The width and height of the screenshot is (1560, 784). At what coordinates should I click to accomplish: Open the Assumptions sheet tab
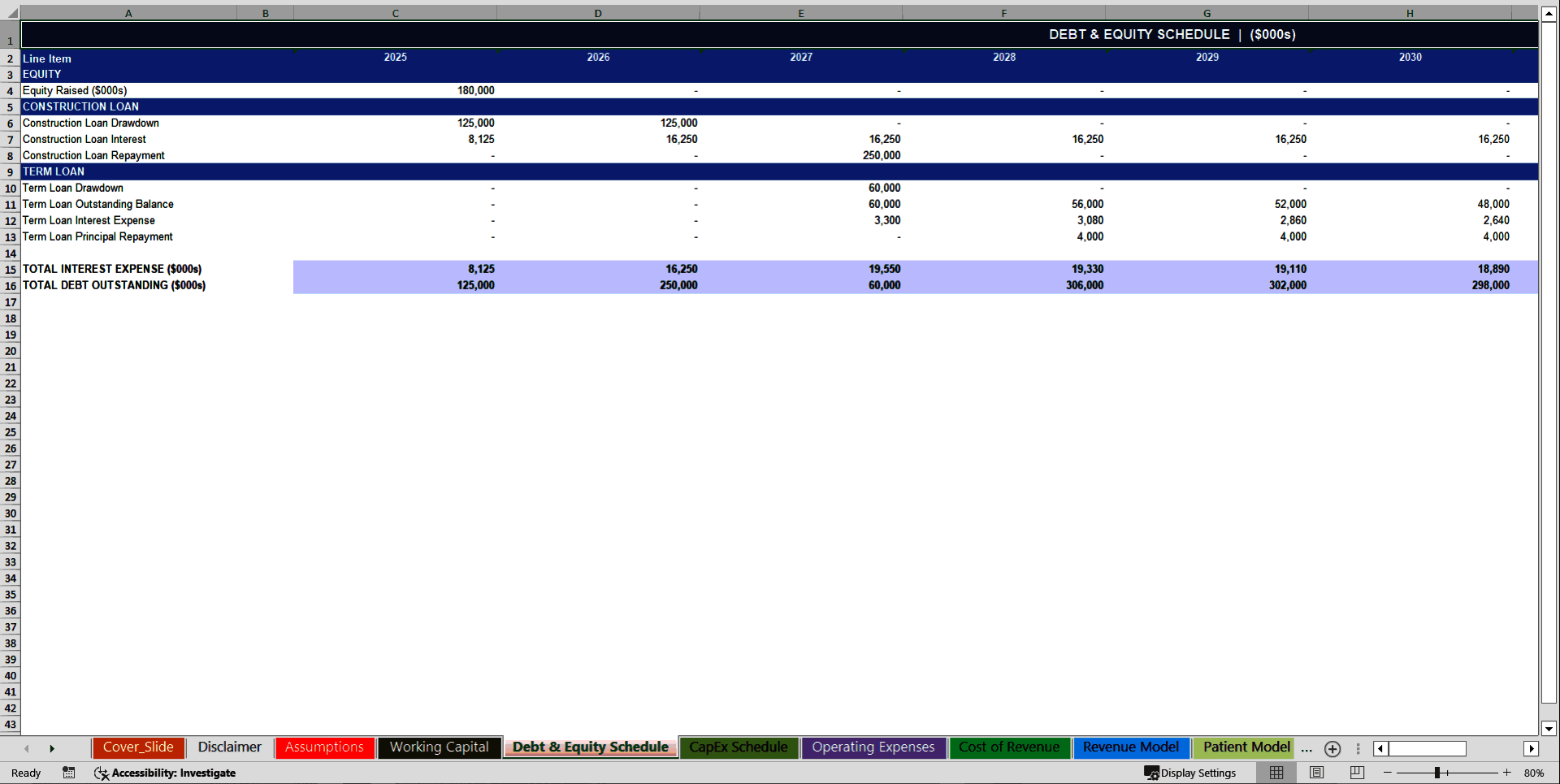(x=324, y=747)
